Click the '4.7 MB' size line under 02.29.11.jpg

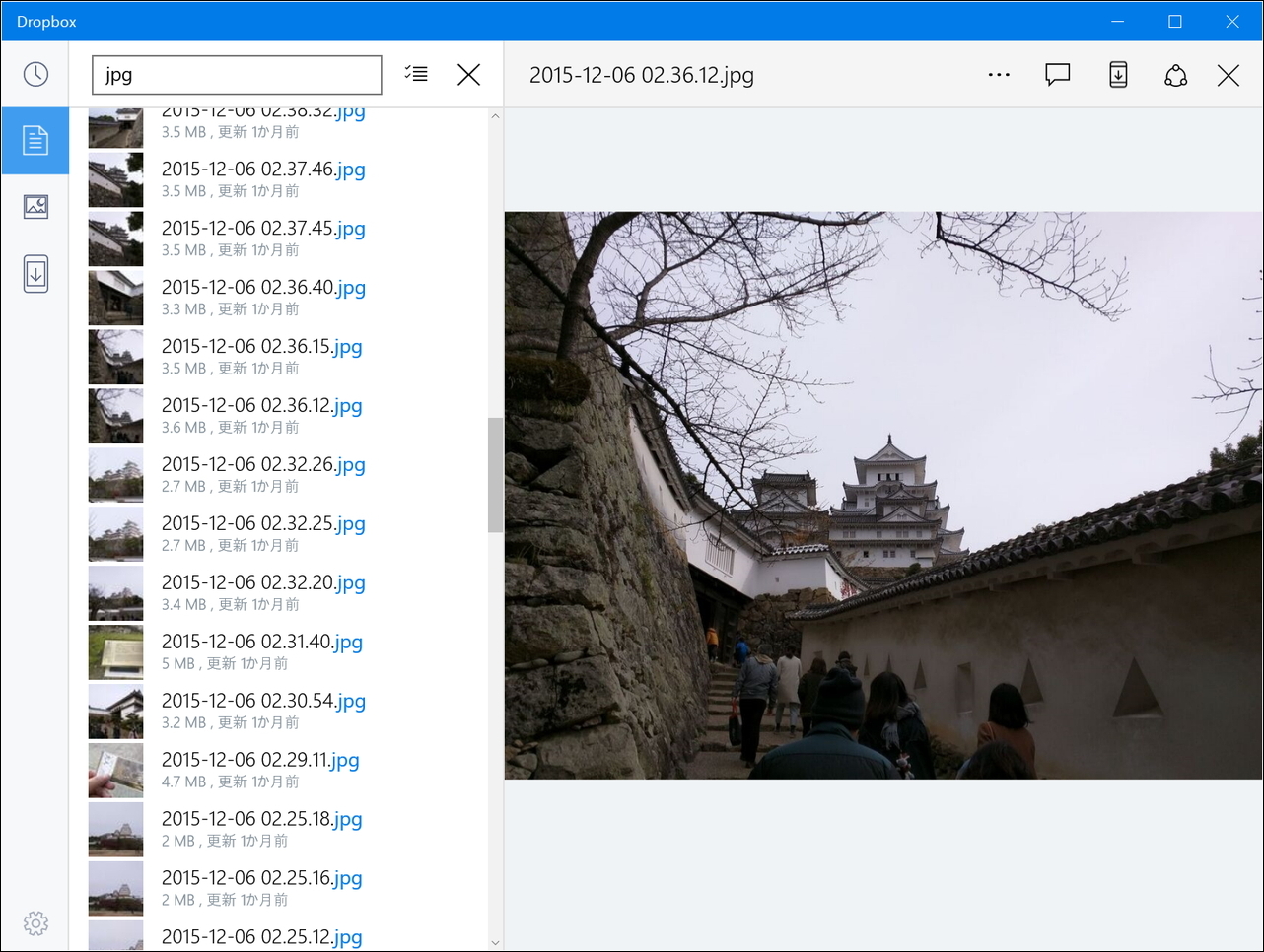point(231,782)
